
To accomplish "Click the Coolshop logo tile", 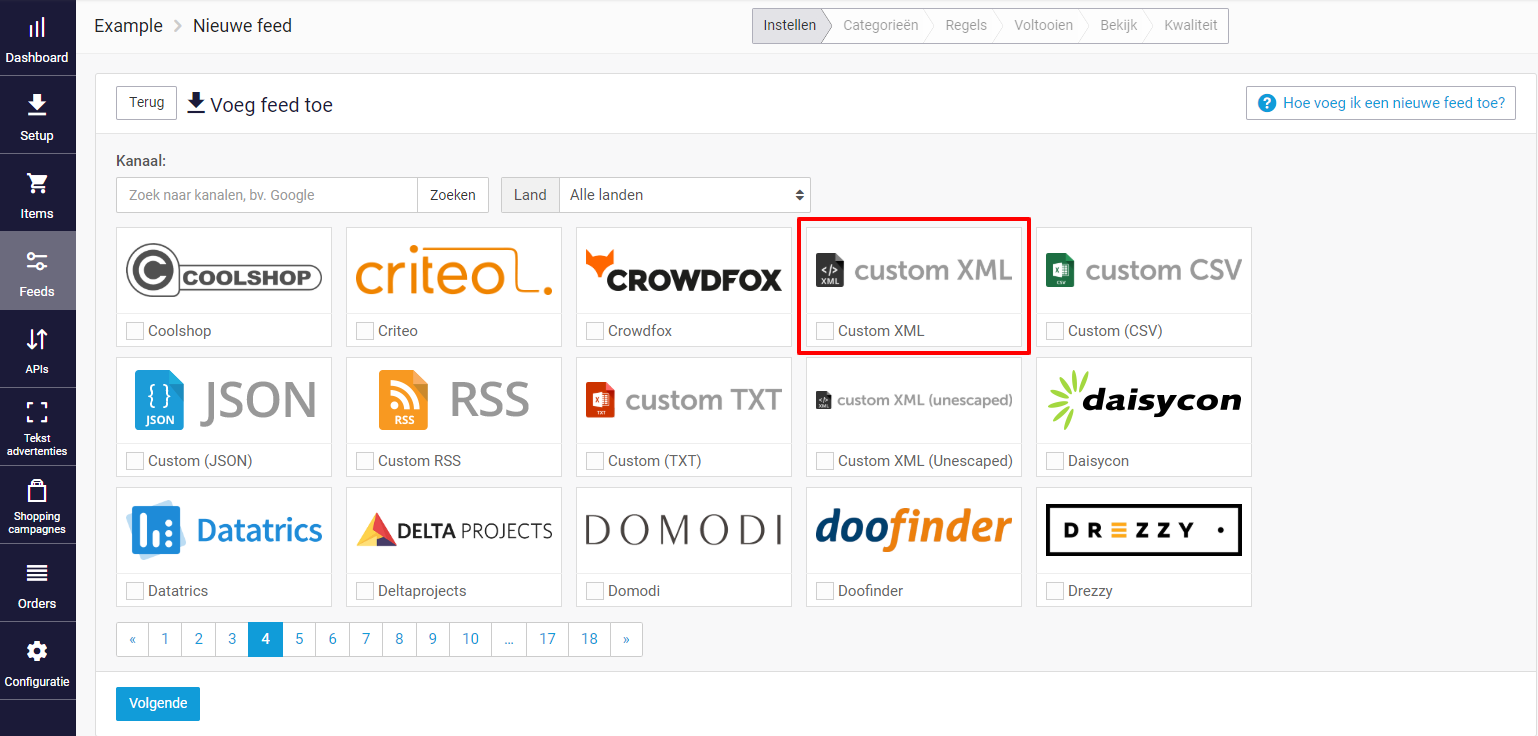I will click(x=224, y=270).
